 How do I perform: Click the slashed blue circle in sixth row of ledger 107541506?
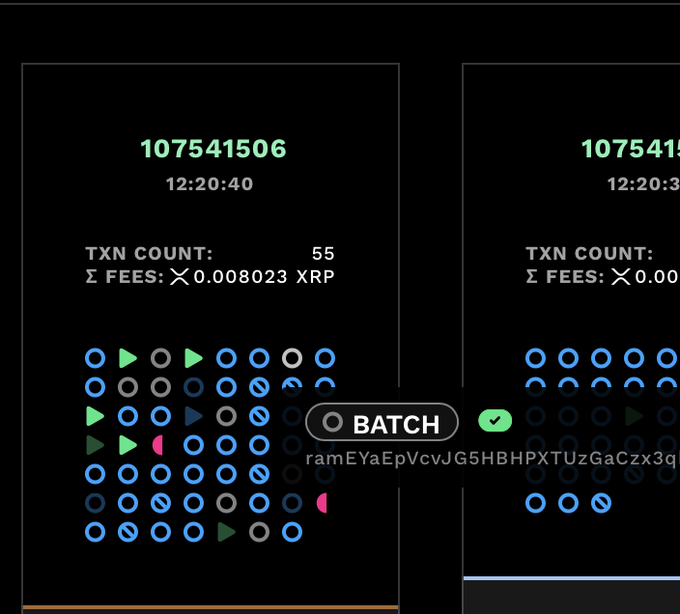[161, 503]
